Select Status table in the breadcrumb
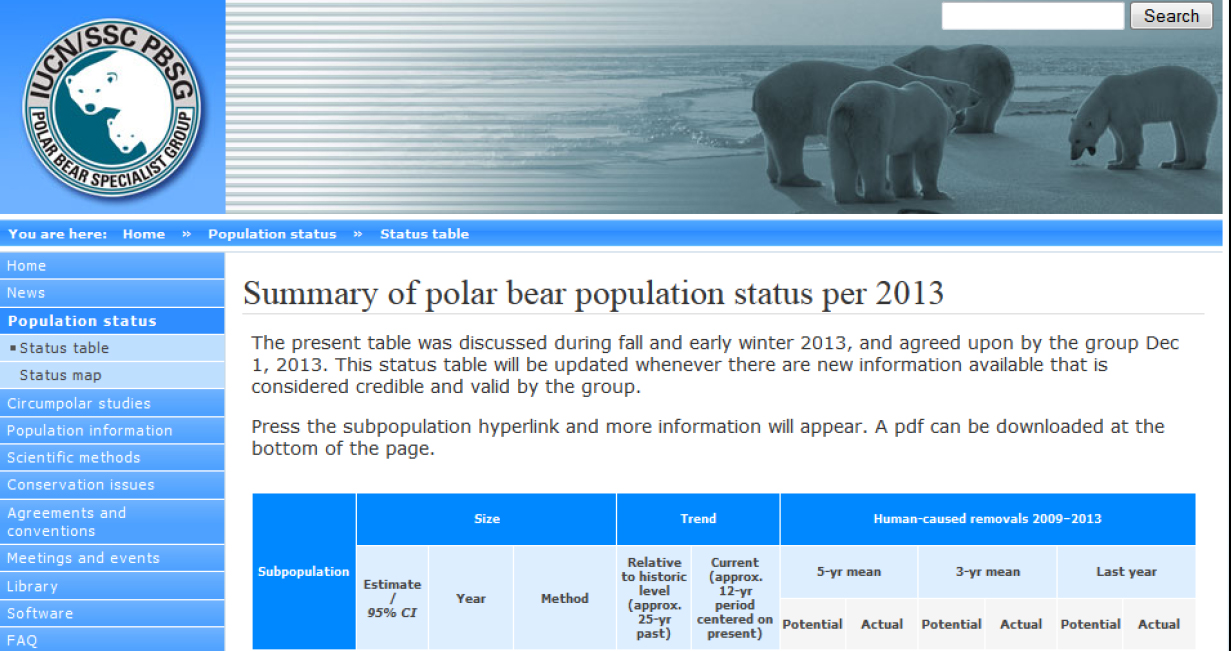Viewport: 1231px width, 651px height. [424, 234]
